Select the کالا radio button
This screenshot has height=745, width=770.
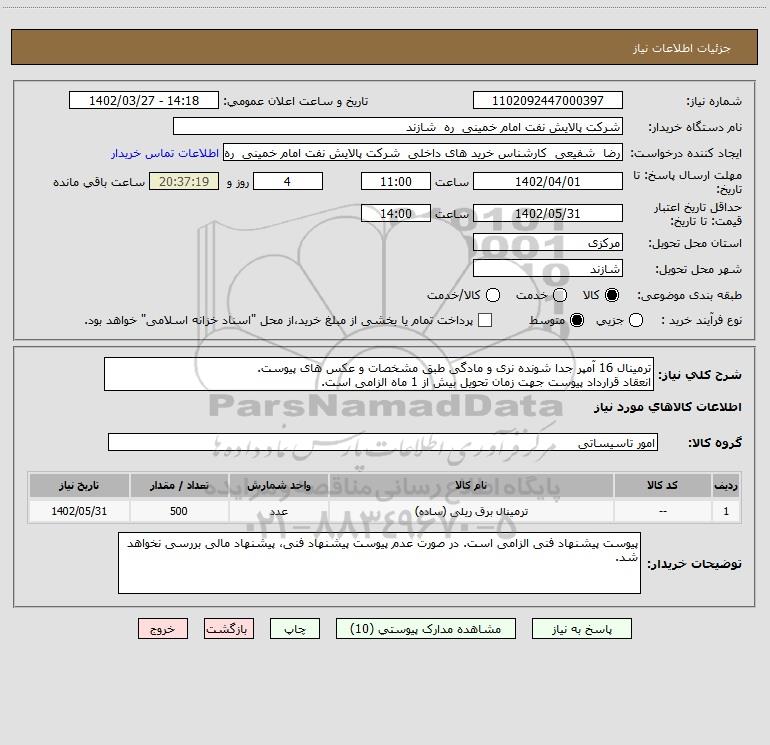point(612,295)
